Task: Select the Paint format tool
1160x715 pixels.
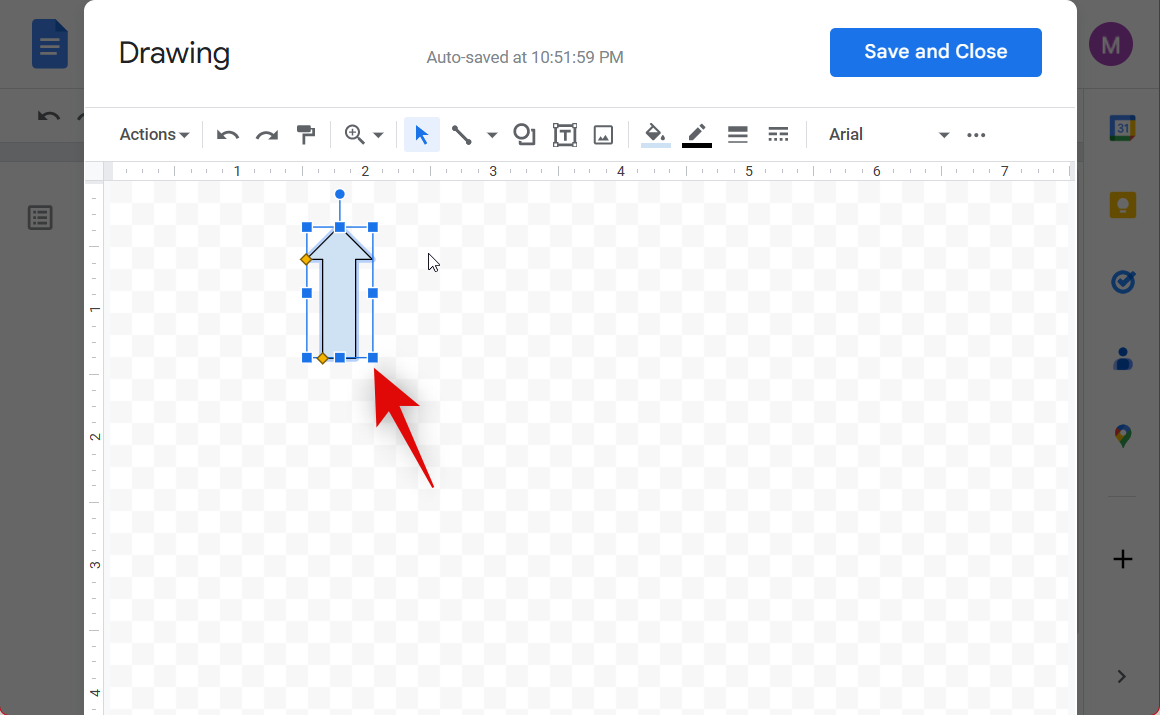Action: 306,135
